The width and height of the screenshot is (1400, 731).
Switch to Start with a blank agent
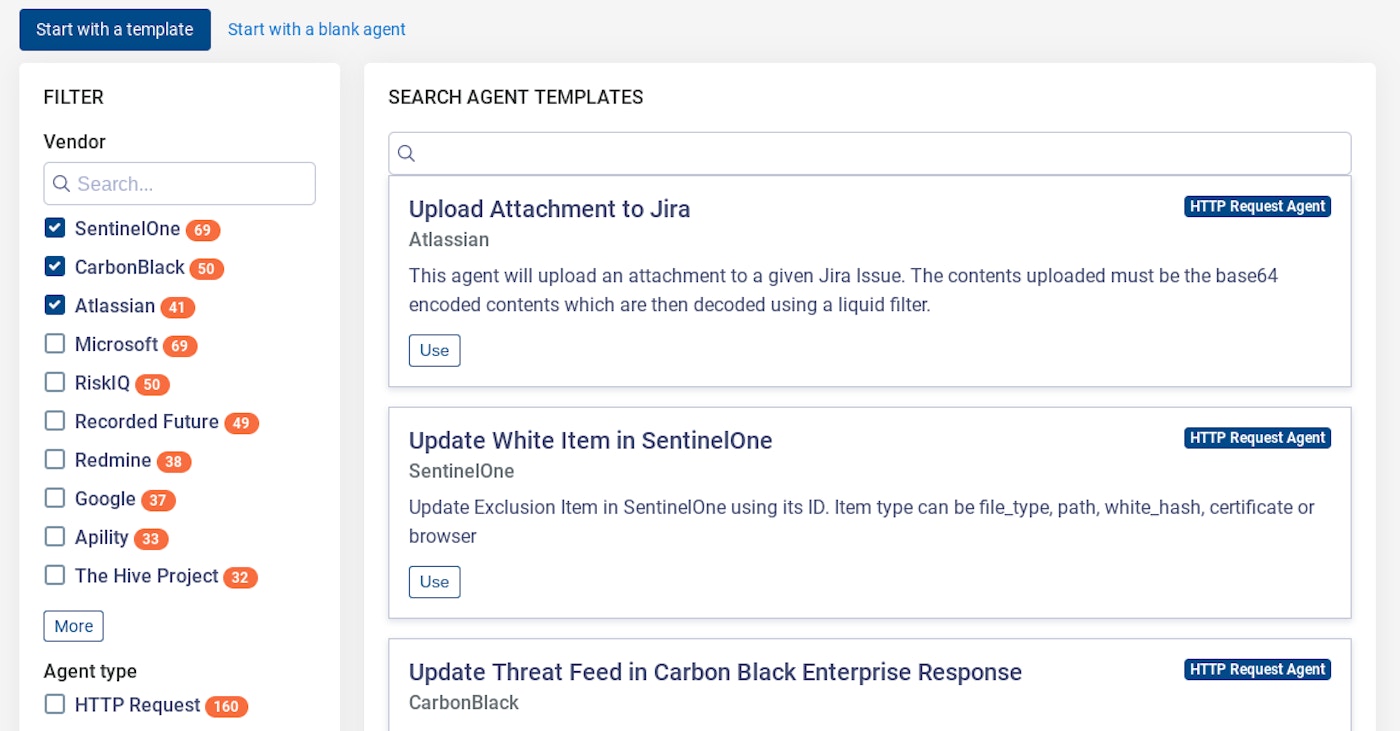tap(317, 30)
